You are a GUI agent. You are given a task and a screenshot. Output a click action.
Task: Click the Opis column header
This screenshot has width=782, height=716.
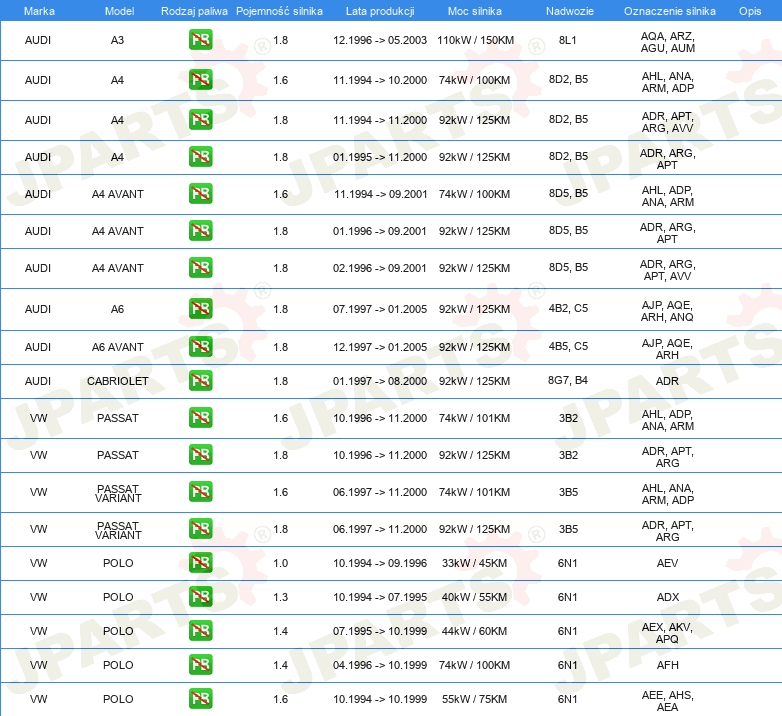750,11
